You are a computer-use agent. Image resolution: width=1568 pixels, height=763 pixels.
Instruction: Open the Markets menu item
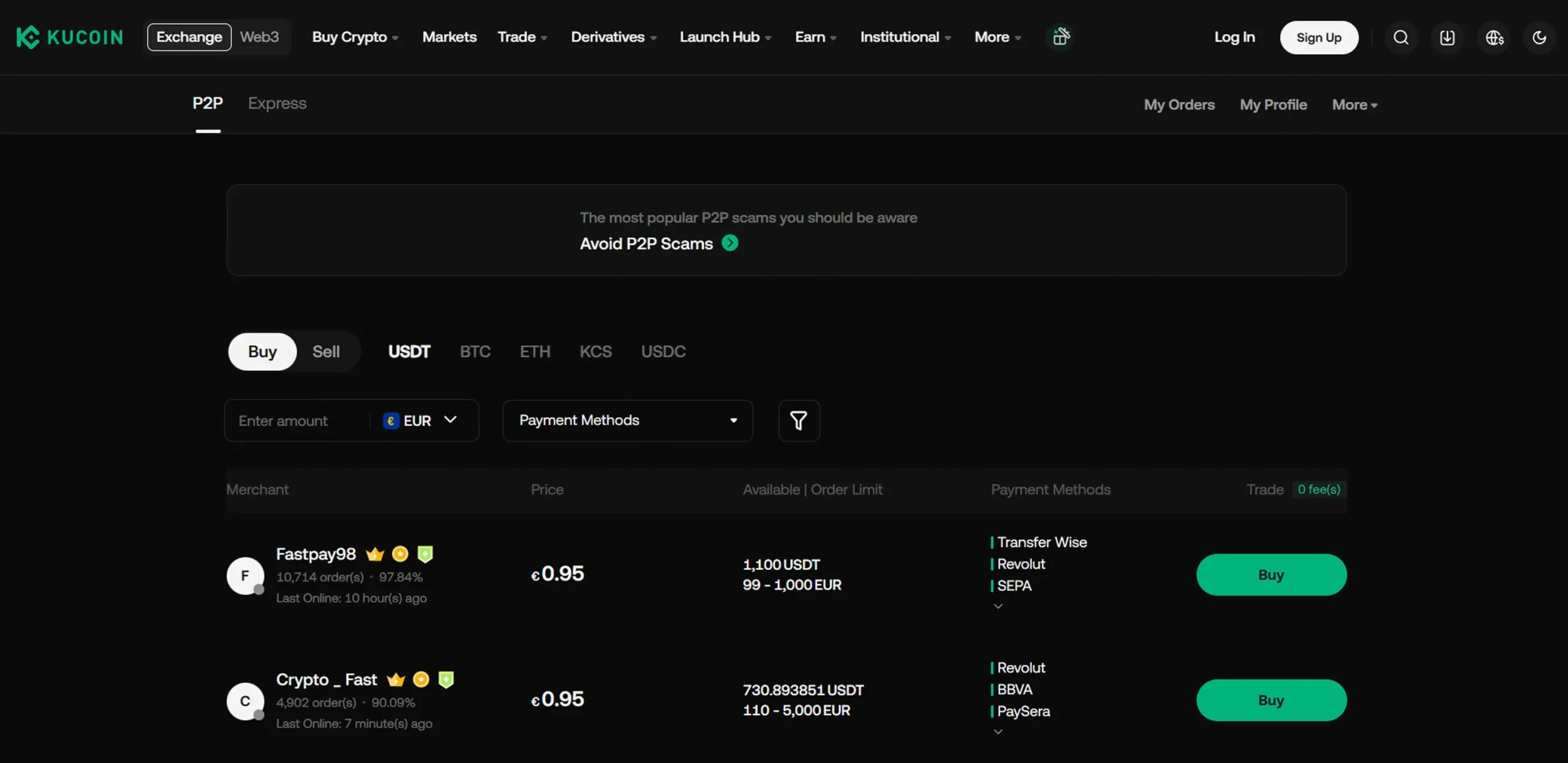(x=449, y=37)
